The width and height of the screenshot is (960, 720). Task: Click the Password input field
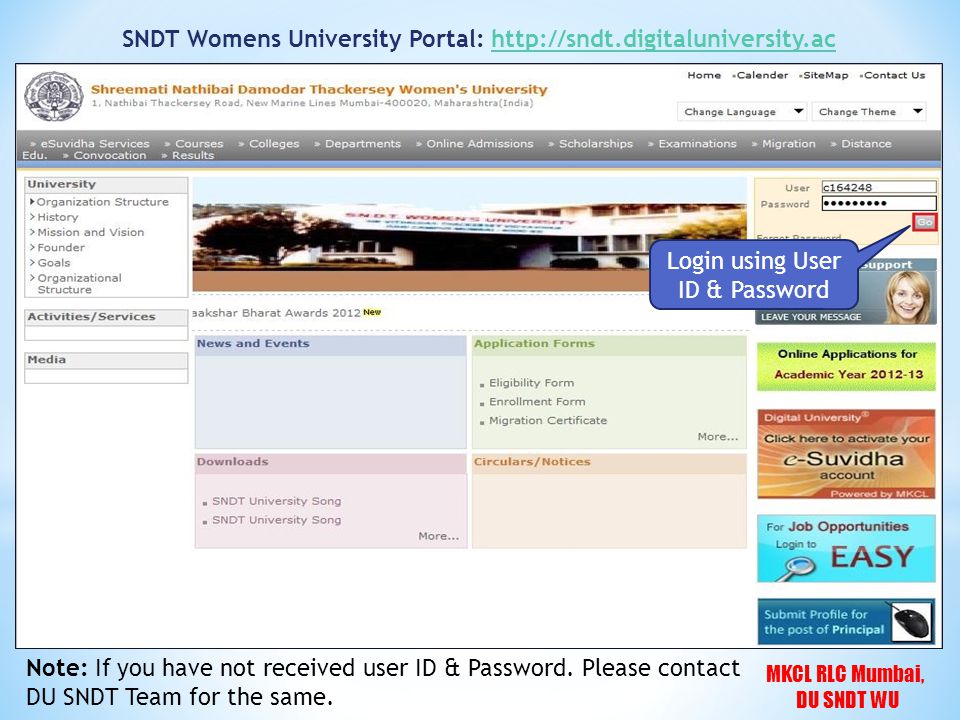pyautogui.click(x=879, y=203)
